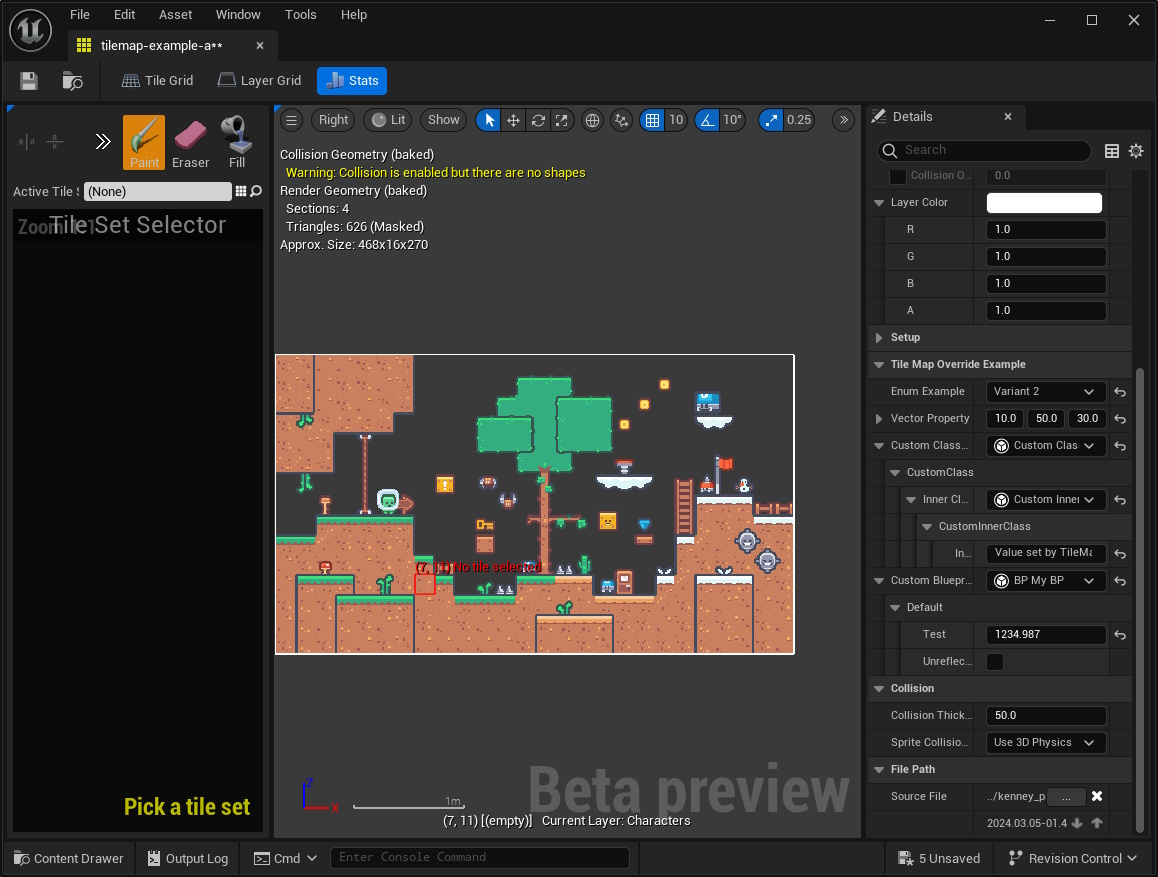The width and height of the screenshot is (1158, 877).
Task: Open the Custom Inner class dropdown
Action: 1045,500
